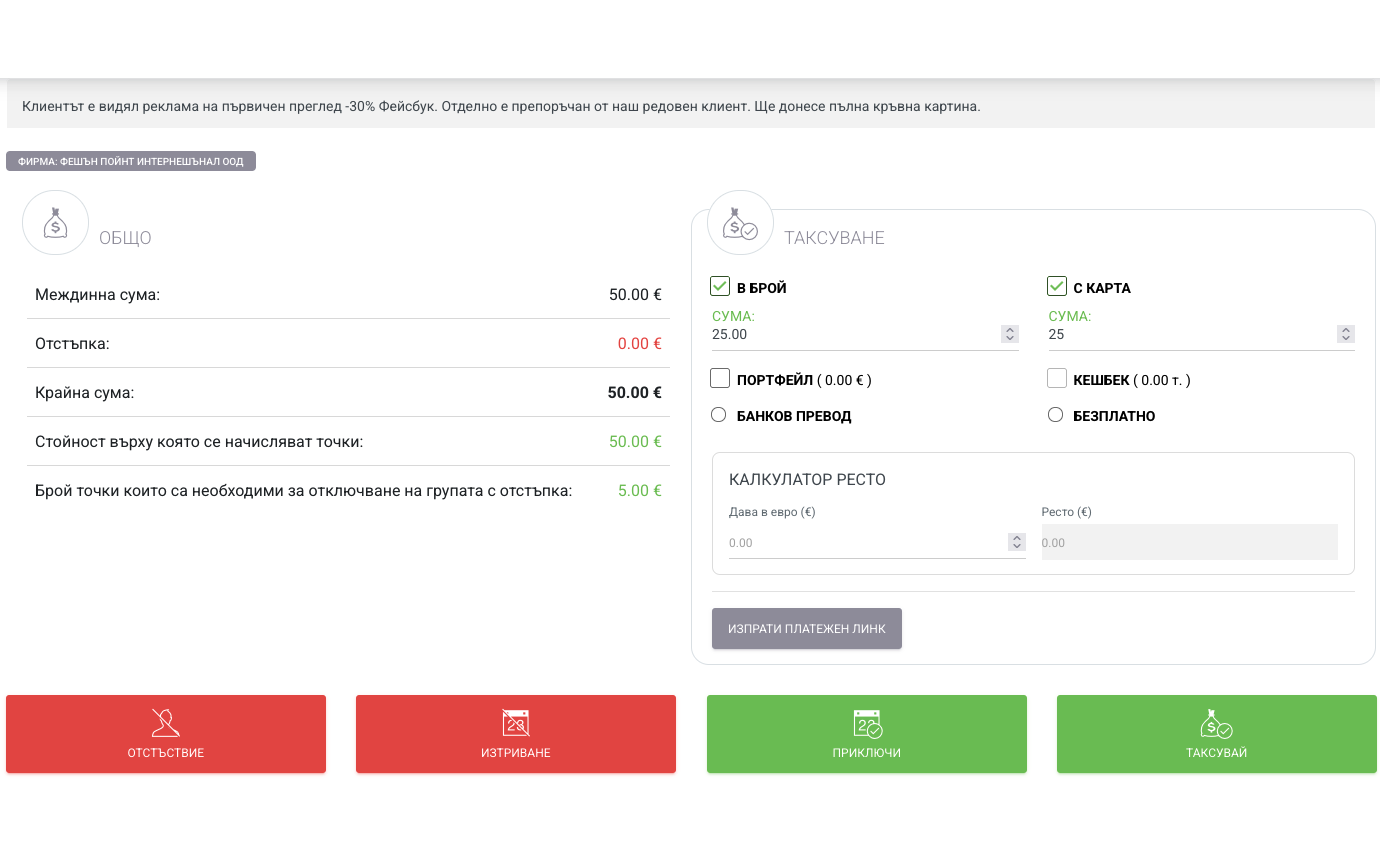Click the Дава в евро stepper arrows
The height and width of the screenshot is (862, 1380).
click(1017, 542)
